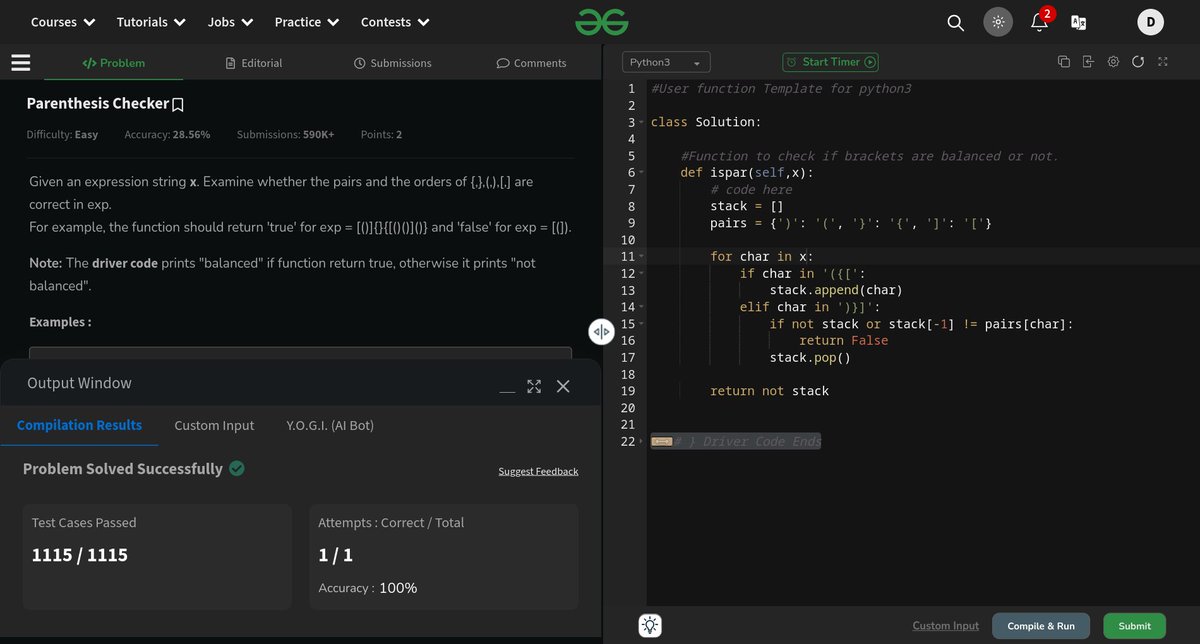The width and height of the screenshot is (1200, 644).
Task: Open the search icon in header
Action: tap(955, 22)
